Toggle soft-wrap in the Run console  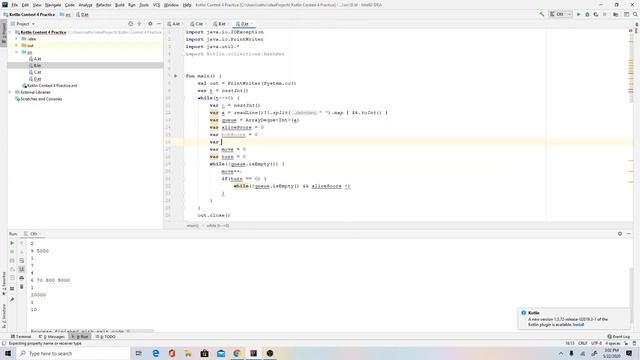(x=22, y=260)
